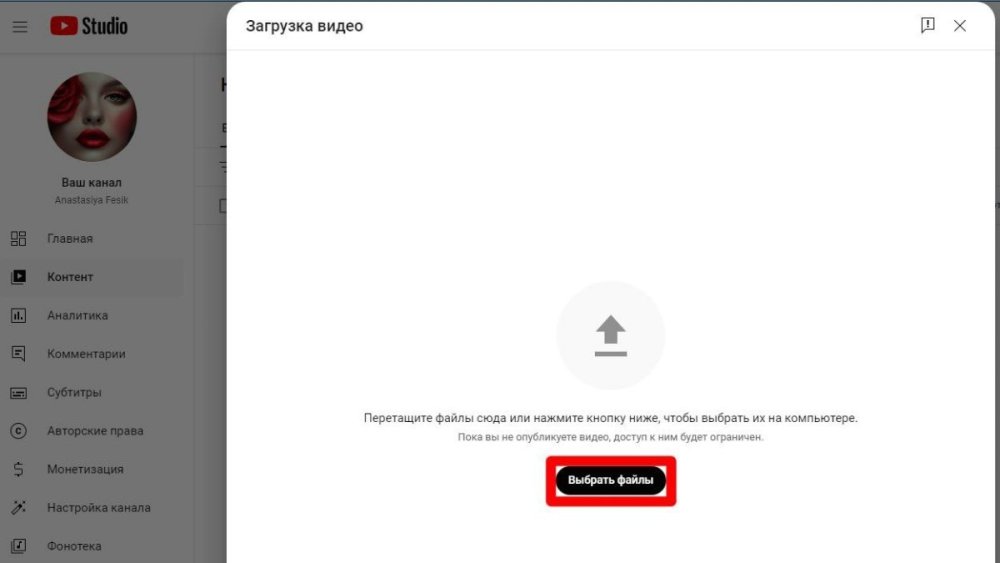This screenshot has height=563, width=1000.
Task: Go to Комментарии in the sidebar
Action: point(86,354)
